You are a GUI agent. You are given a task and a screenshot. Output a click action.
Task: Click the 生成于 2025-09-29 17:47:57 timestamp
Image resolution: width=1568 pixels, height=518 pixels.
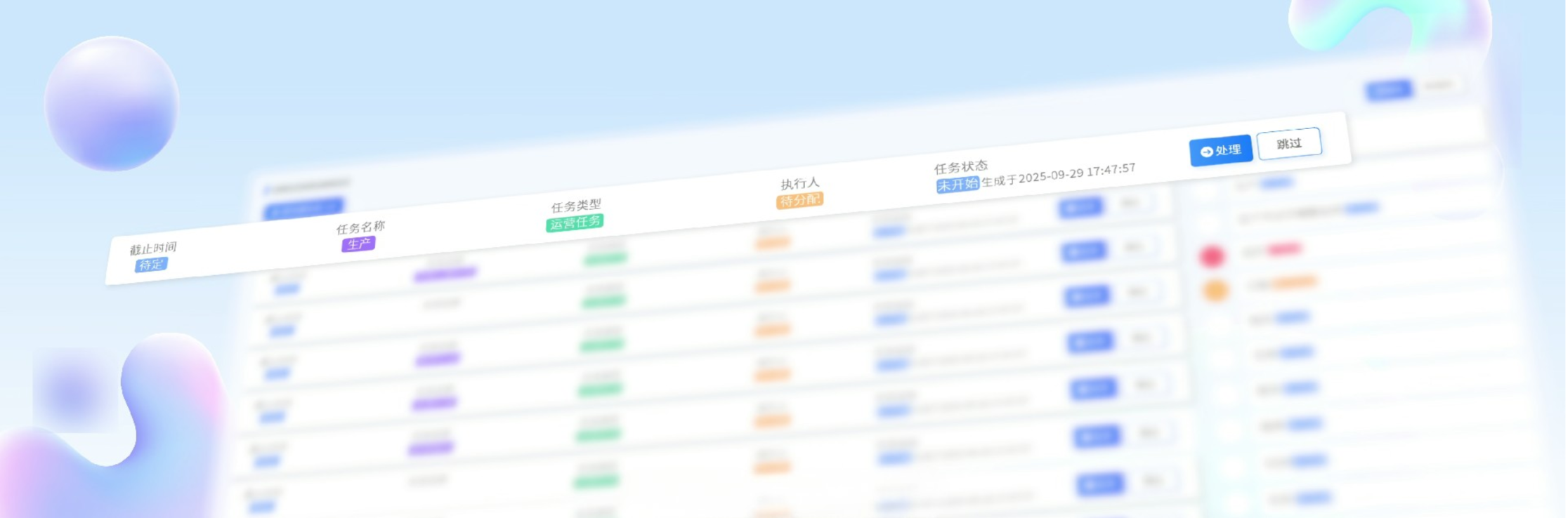[x=1059, y=175]
